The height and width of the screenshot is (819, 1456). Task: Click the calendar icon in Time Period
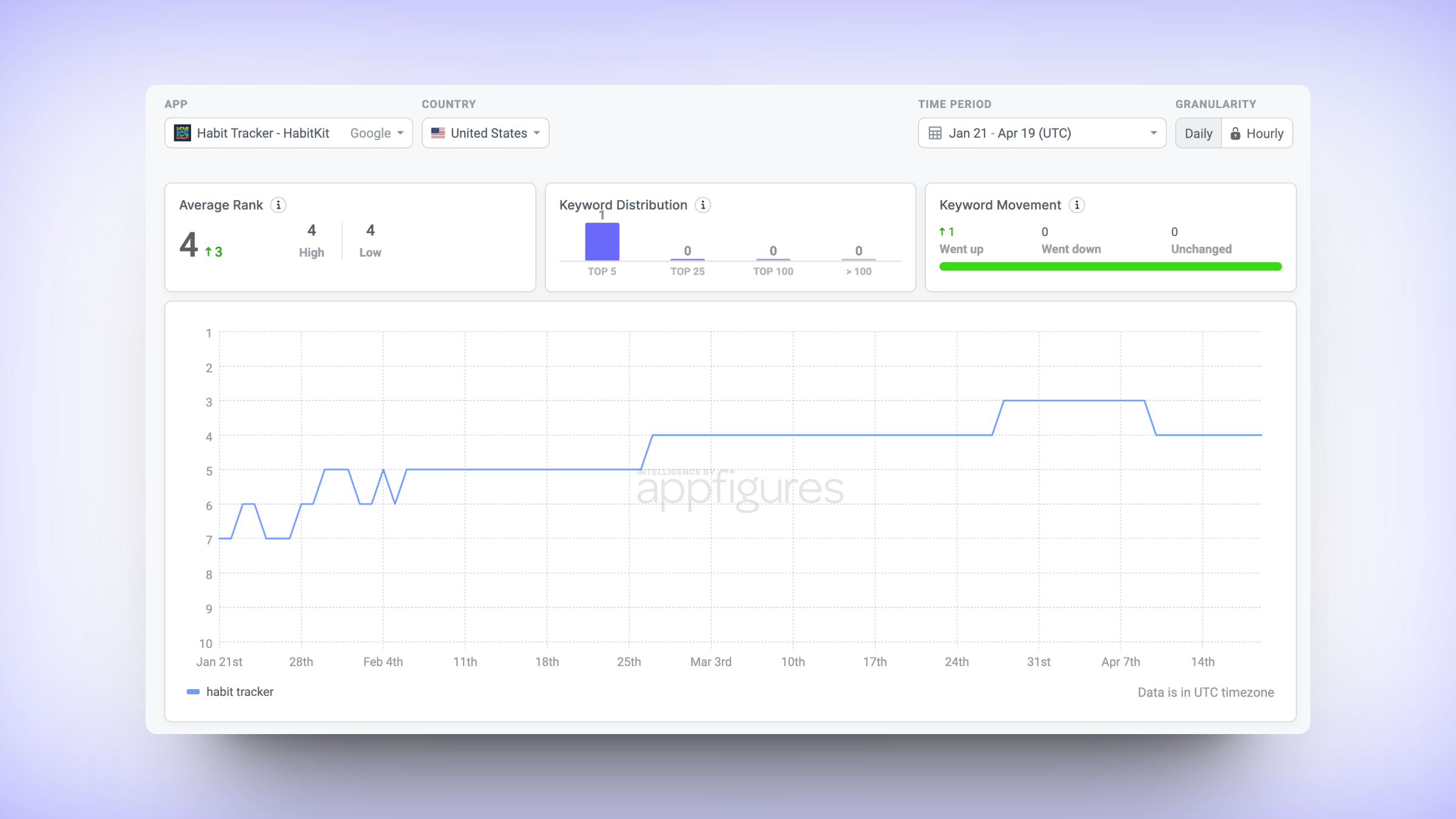pos(935,133)
